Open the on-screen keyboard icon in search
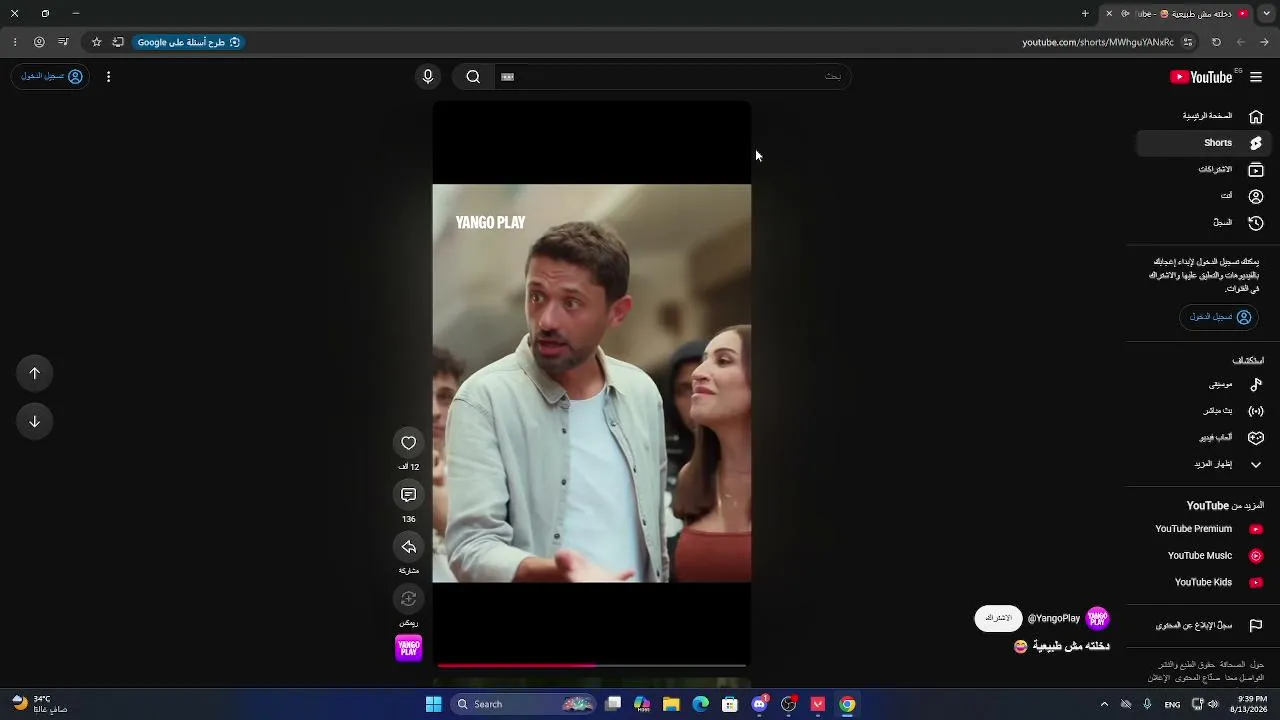This screenshot has height=720, width=1280. (507, 77)
